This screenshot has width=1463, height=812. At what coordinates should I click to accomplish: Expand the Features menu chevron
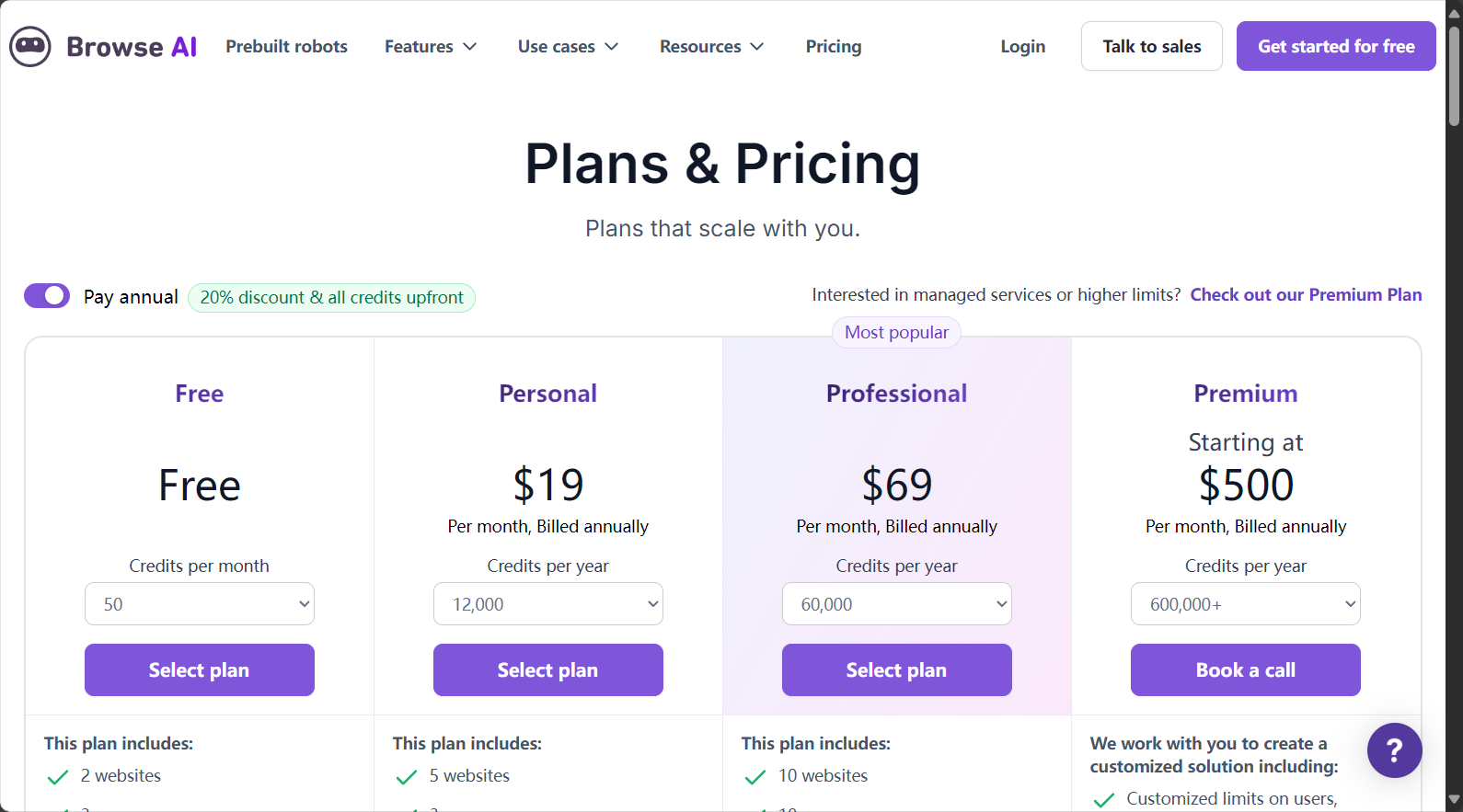coord(470,46)
